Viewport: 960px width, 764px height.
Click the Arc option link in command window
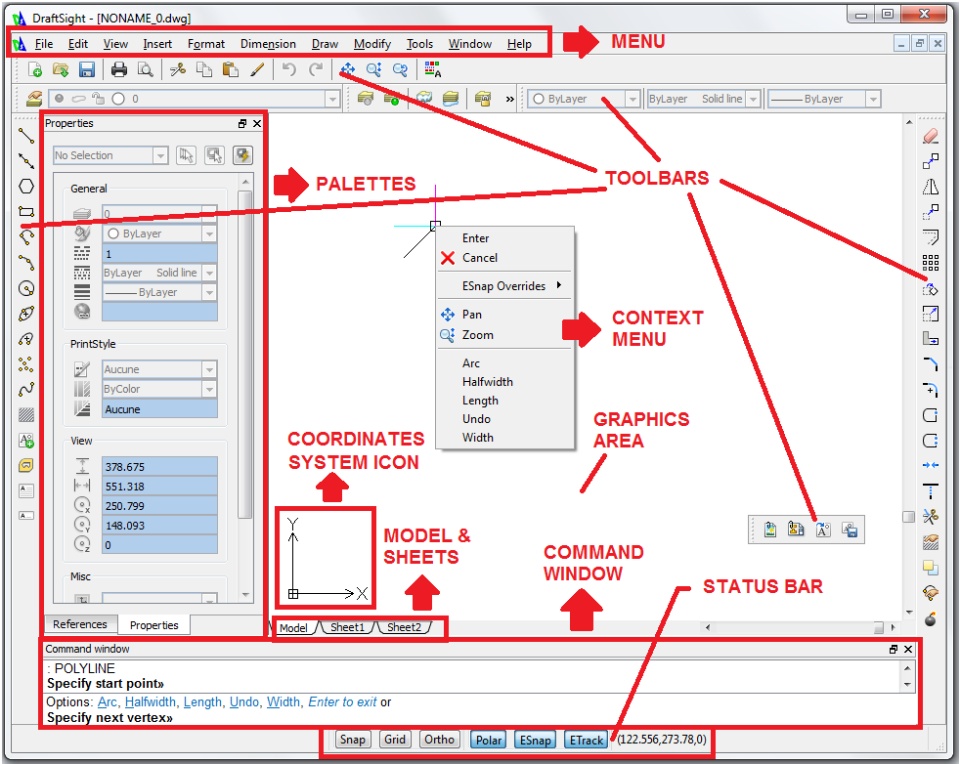(x=107, y=702)
